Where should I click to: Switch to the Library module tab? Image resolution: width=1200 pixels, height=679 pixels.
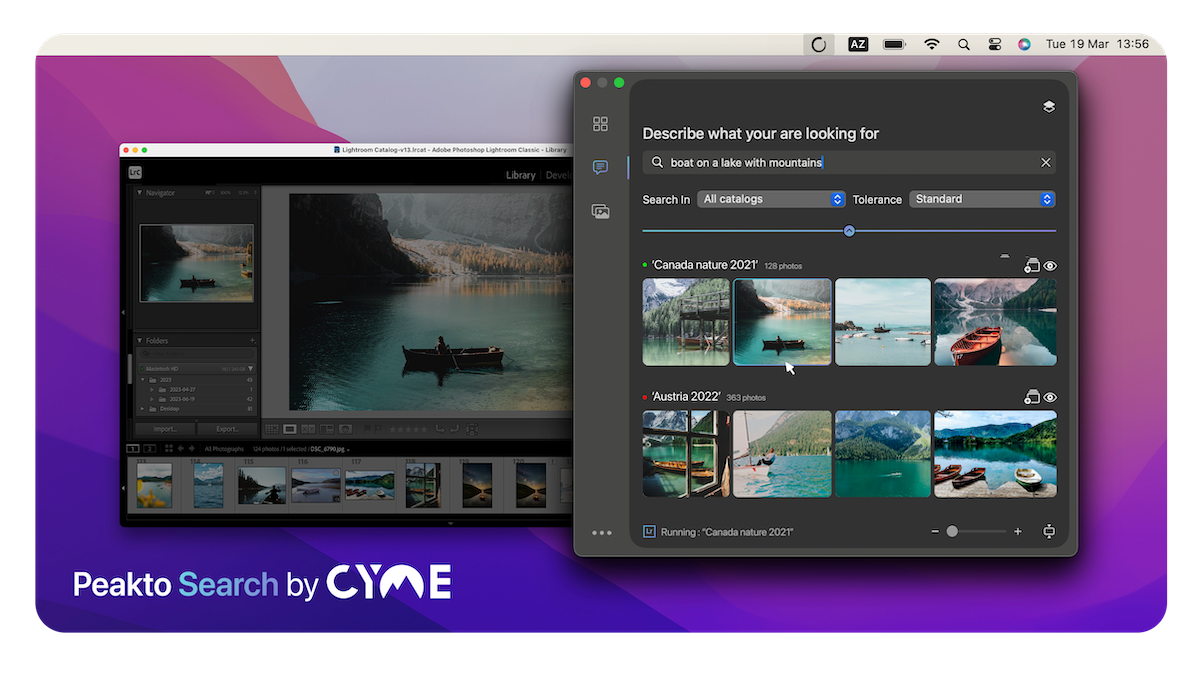pyautogui.click(x=520, y=175)
